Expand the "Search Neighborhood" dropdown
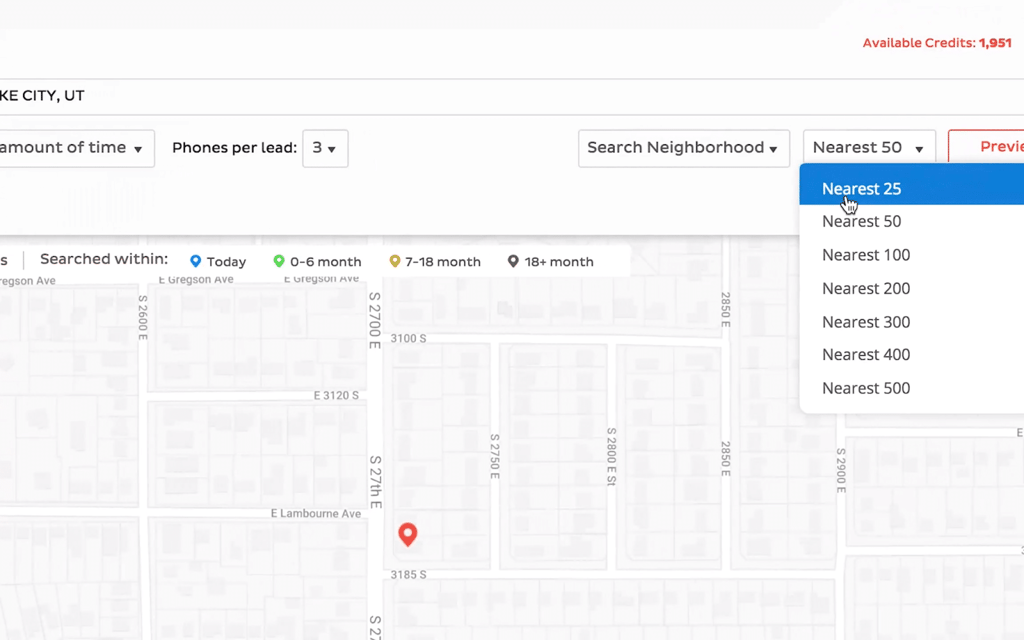Viewport: 1024px width, 640px height. click(683, 148)
